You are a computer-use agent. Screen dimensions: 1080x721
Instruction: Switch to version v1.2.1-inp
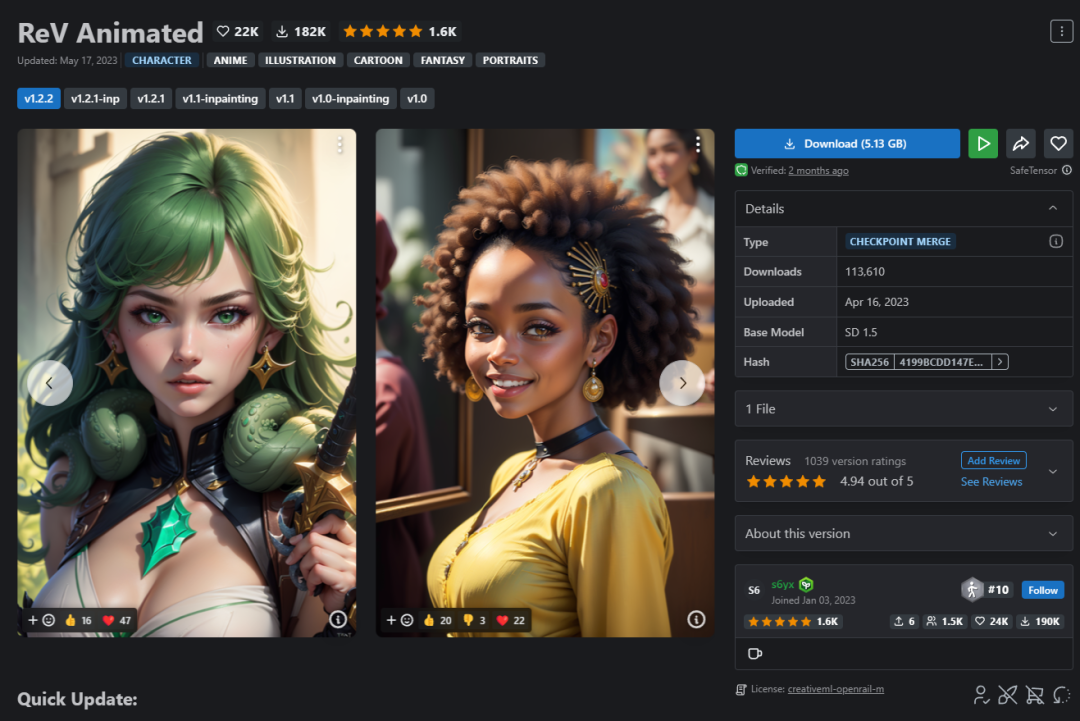tap(95, 98)
